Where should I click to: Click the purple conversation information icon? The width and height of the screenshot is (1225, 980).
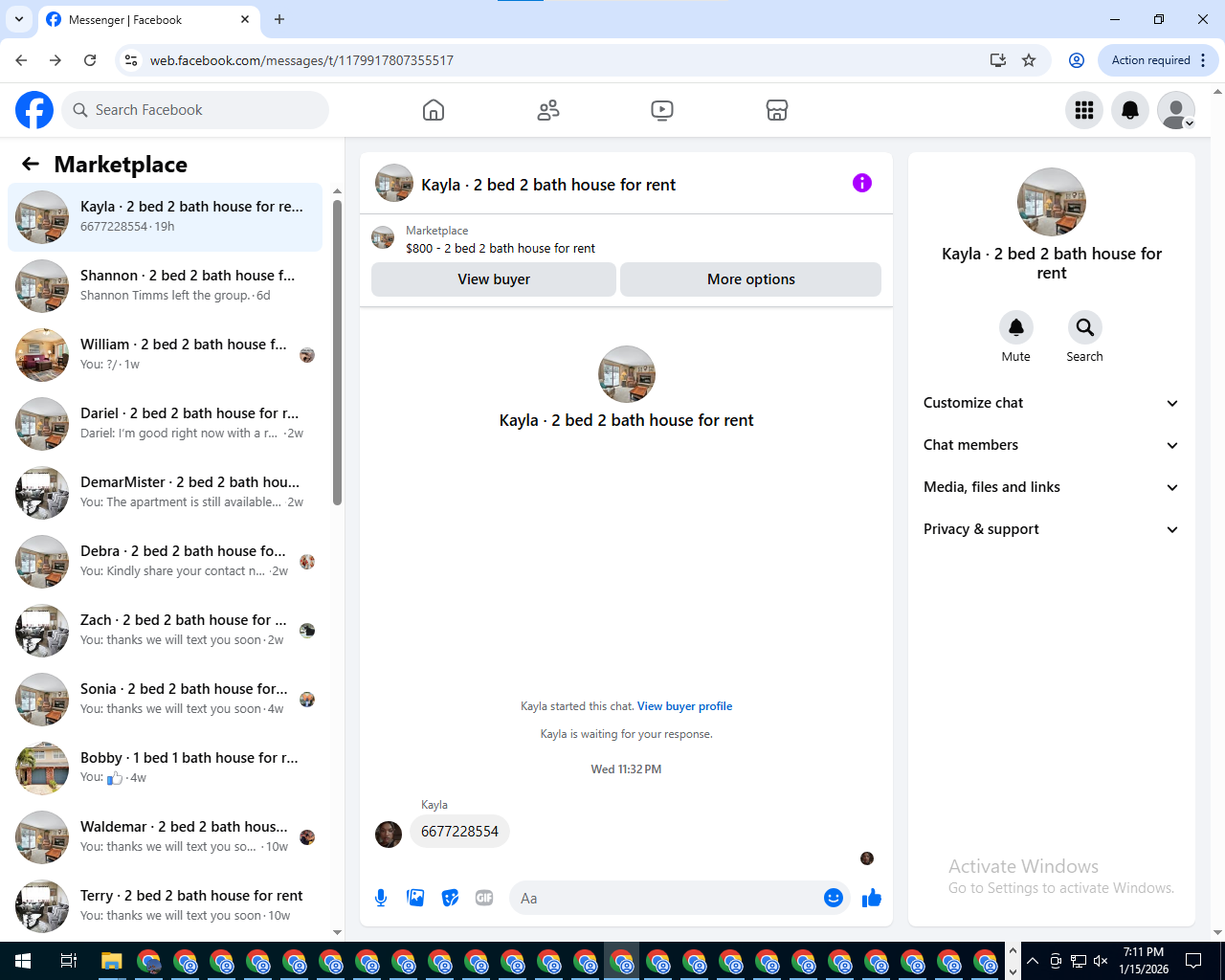click(862, 183)
